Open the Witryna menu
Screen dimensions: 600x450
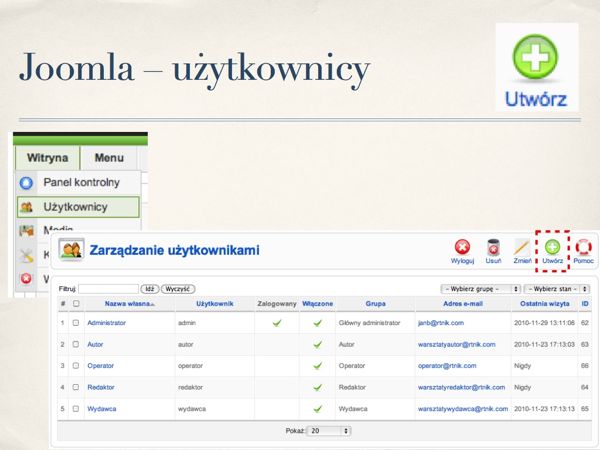(47, 158)
